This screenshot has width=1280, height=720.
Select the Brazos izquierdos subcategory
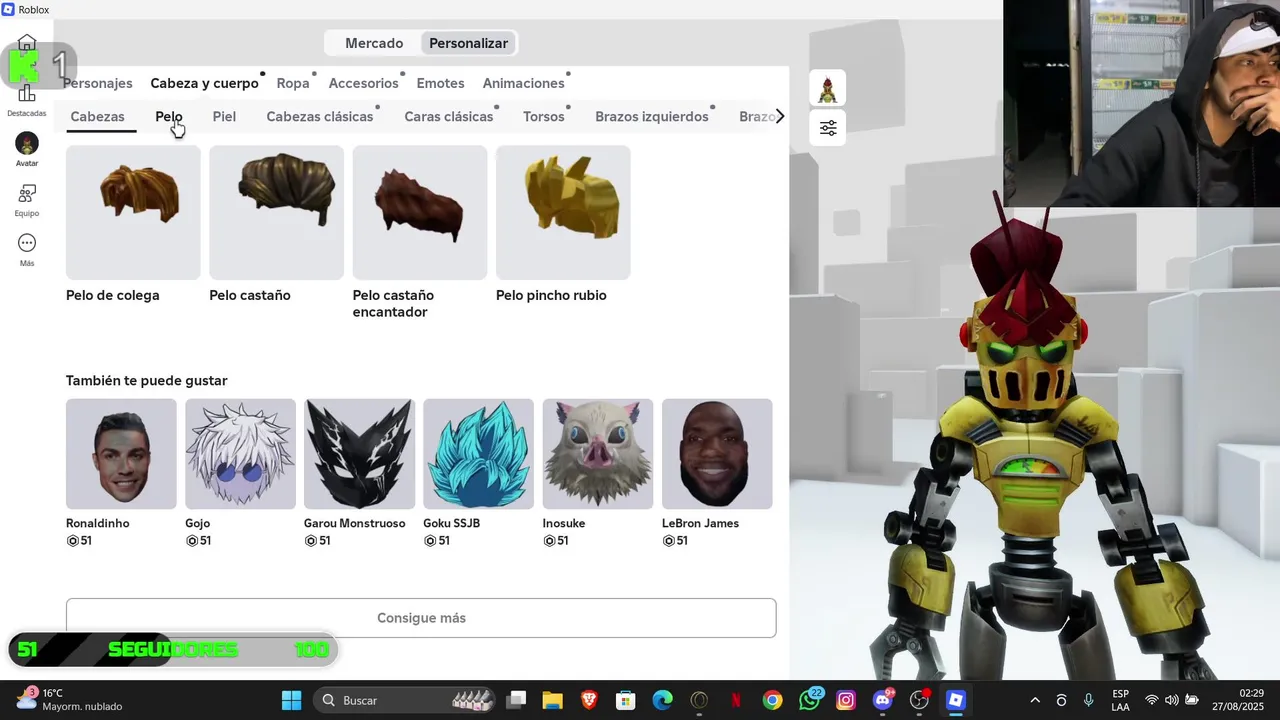(652, 117)
